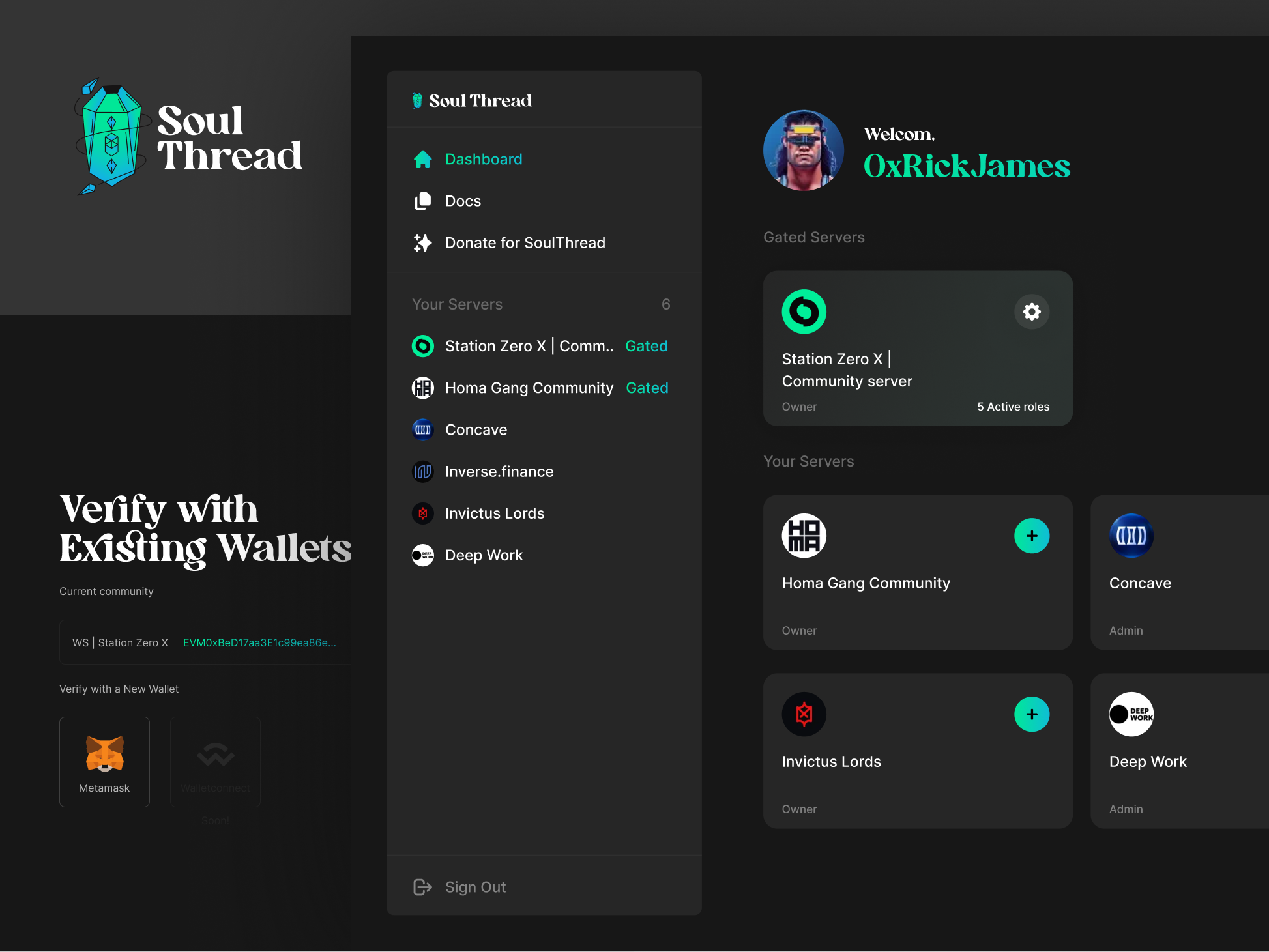
Task: Open the 0xRickJames profile avatar
Action: point(804,151)
